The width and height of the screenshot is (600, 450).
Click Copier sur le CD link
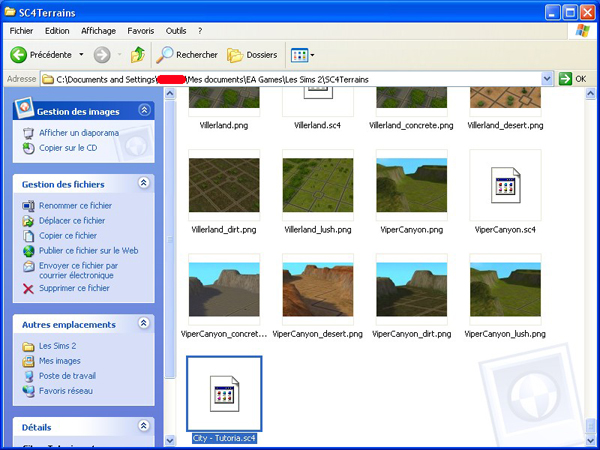pyautogui.click(x=68, y=148)
